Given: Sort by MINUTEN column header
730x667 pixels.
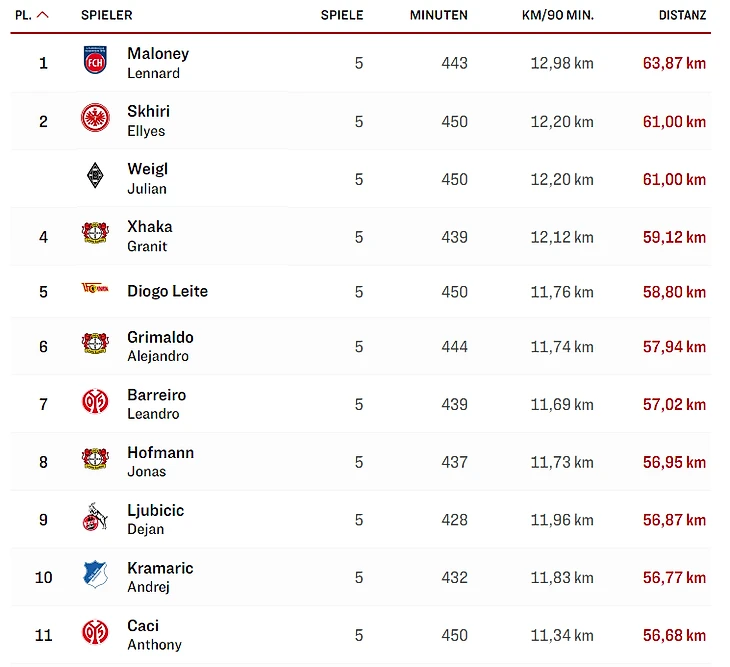Looking at the screenshot, I should tap(438, 16).
